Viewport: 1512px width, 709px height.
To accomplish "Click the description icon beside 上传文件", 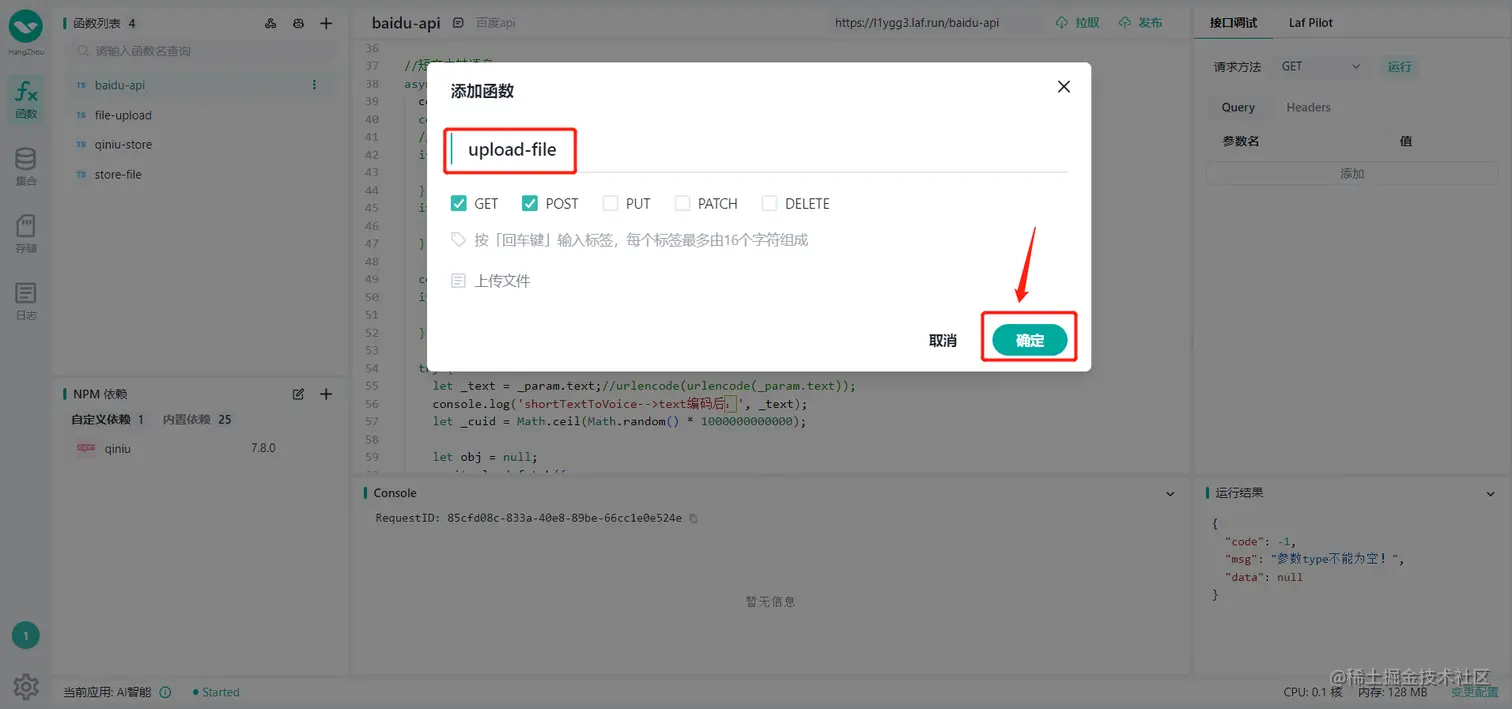I will tap(459, 281).
